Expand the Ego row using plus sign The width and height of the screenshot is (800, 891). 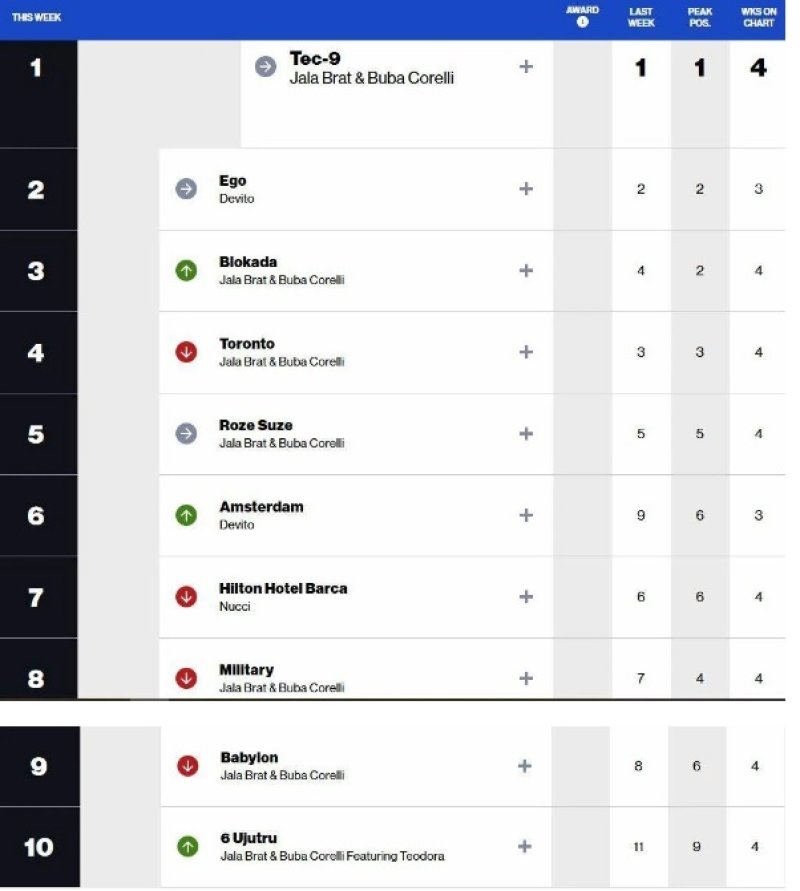coord(526,189)
